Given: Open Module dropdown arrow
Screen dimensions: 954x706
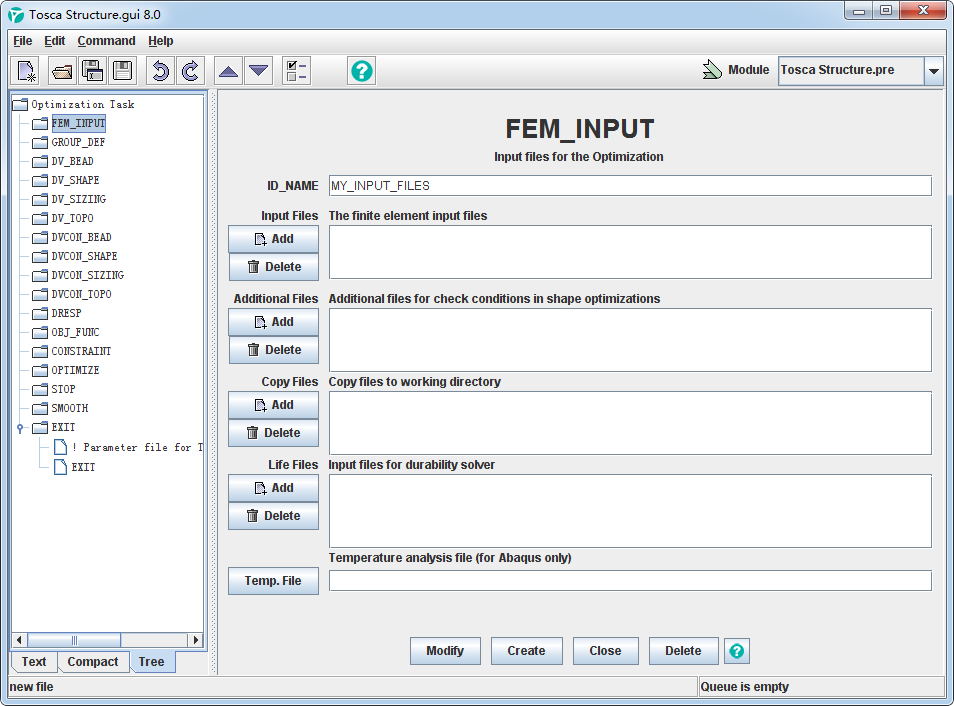Looking at the screenshot, I should tap(933, 71).
